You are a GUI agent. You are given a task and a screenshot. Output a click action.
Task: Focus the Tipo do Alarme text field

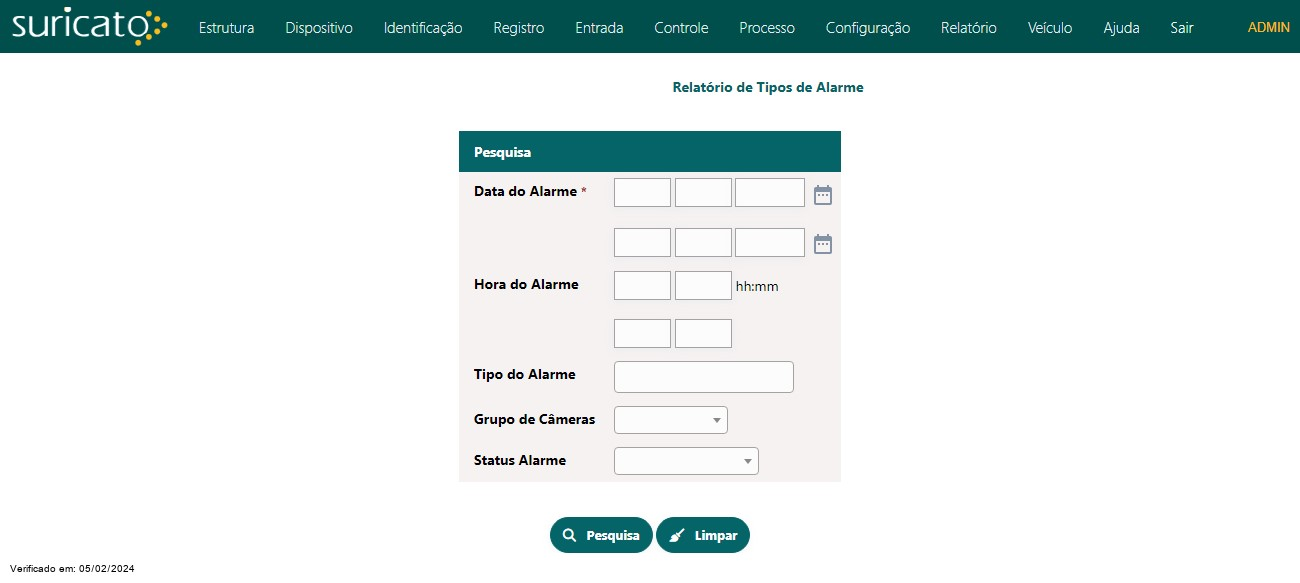tap(704, 377)
